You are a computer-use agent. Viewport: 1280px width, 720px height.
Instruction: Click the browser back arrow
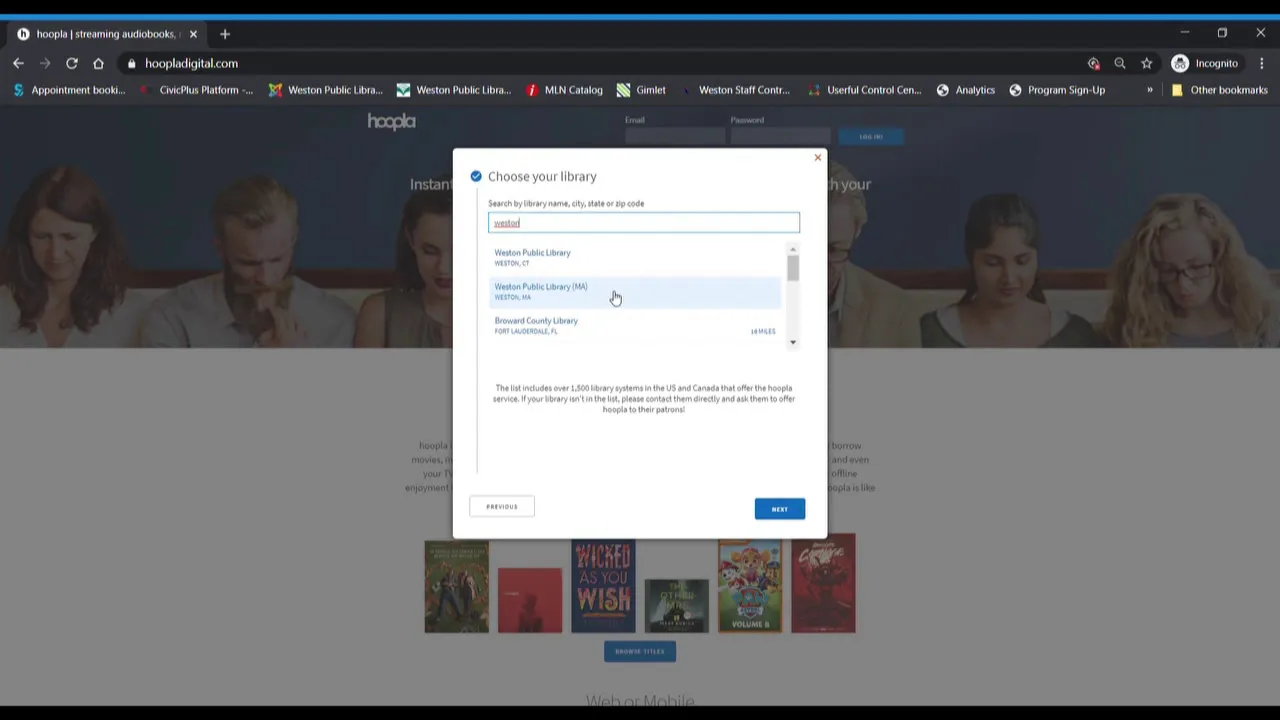(18, 63)
